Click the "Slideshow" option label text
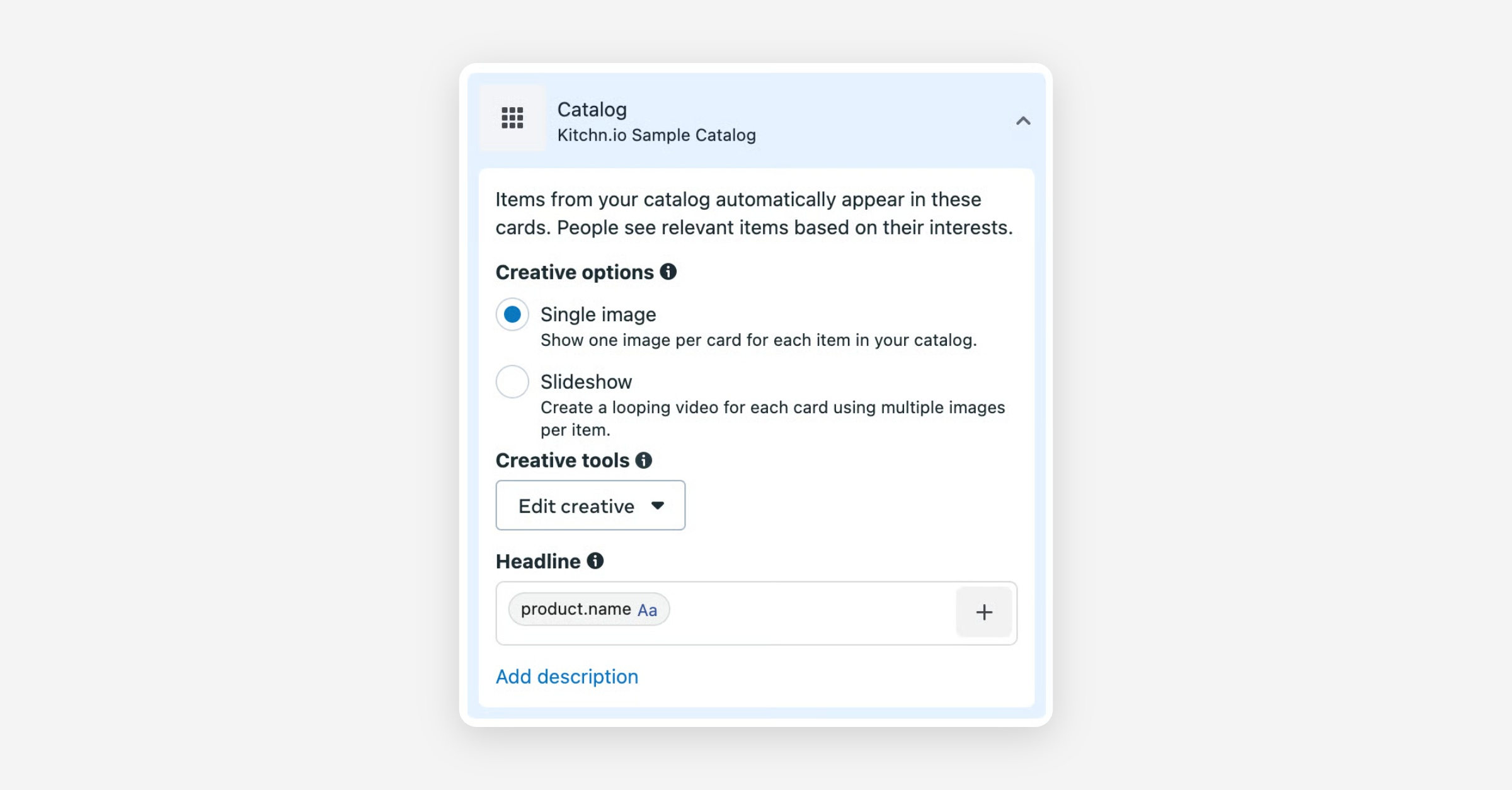The width and height of the screenshot is (1512, 790). [x=586, y=382]
